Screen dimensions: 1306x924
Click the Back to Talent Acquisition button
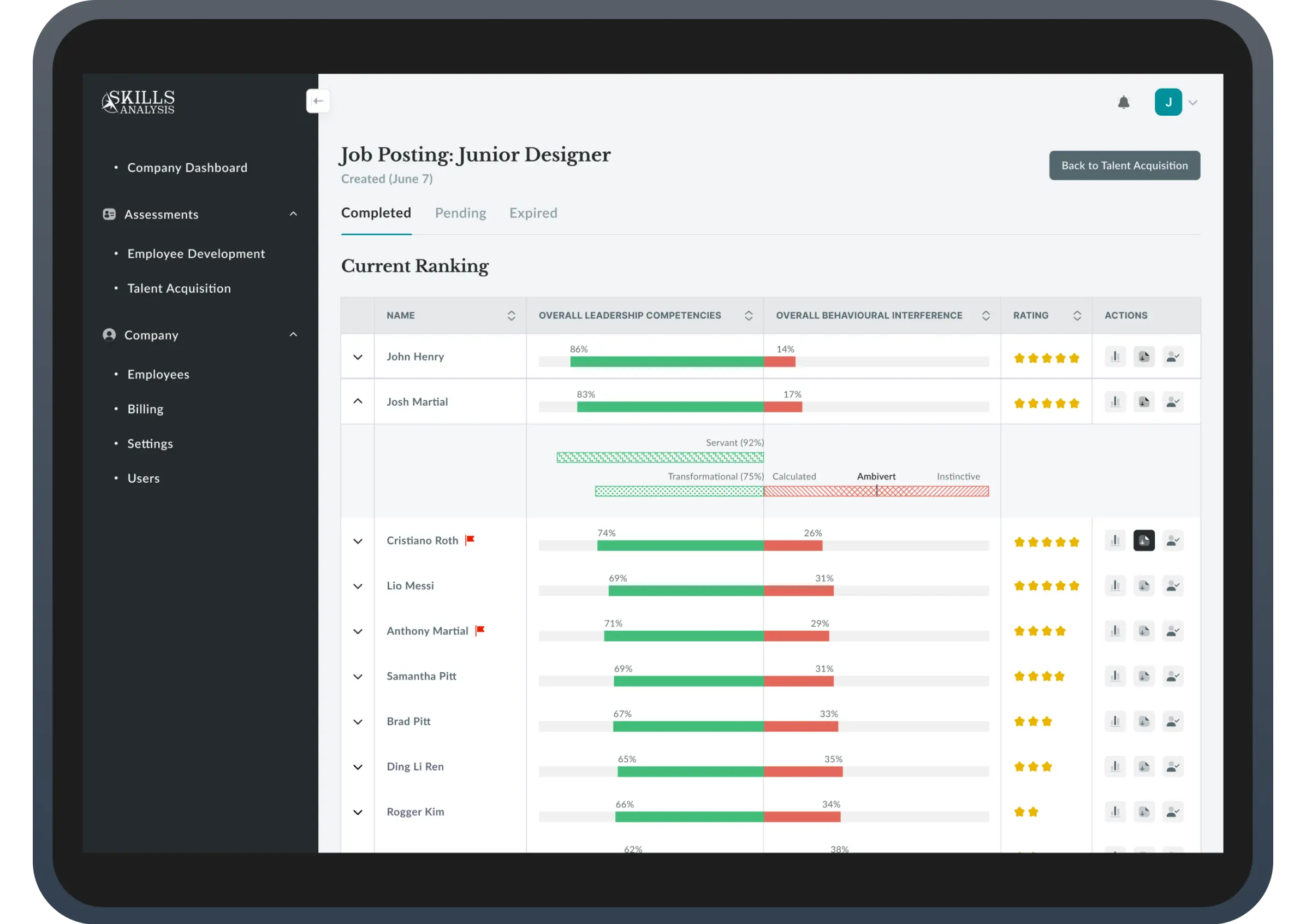point(1124,165)
